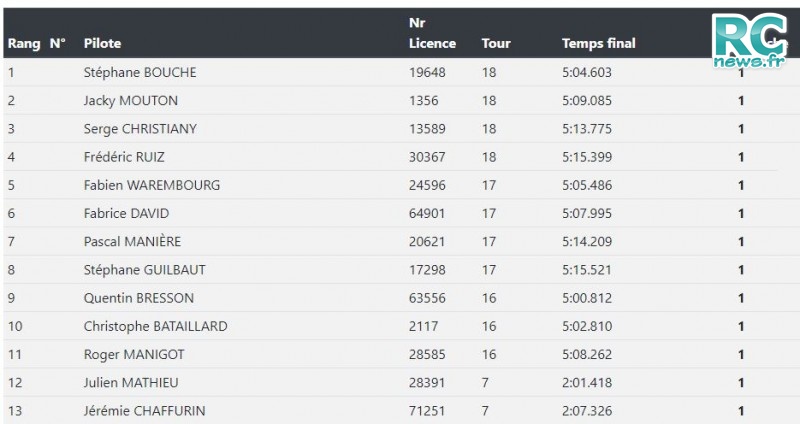Click licence number 28585
Viewport: 800px width, 424px height.
pos(427,355)
